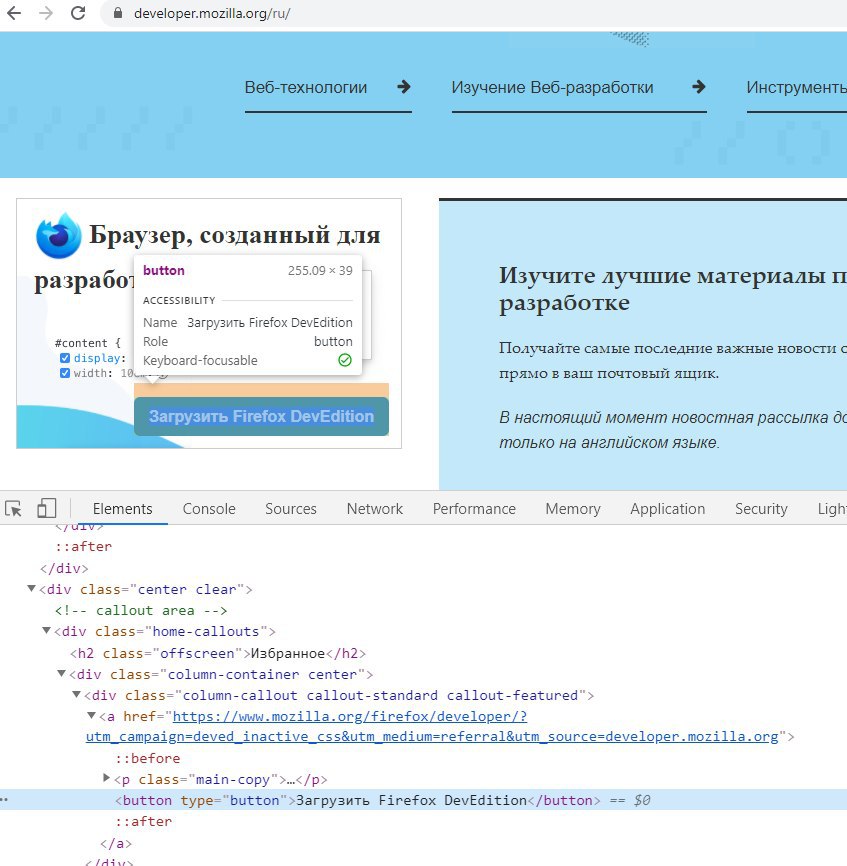The image size is (847, 866).
Task: Select the closing </a> tag row
Action: coord(116,843)
